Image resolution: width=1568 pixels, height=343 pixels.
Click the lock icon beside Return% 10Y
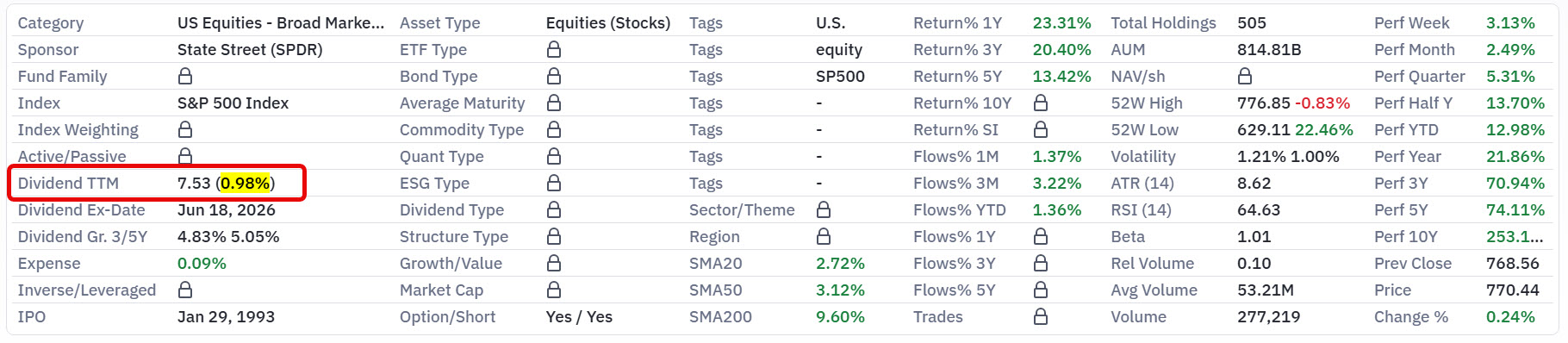pos(1040,103)
